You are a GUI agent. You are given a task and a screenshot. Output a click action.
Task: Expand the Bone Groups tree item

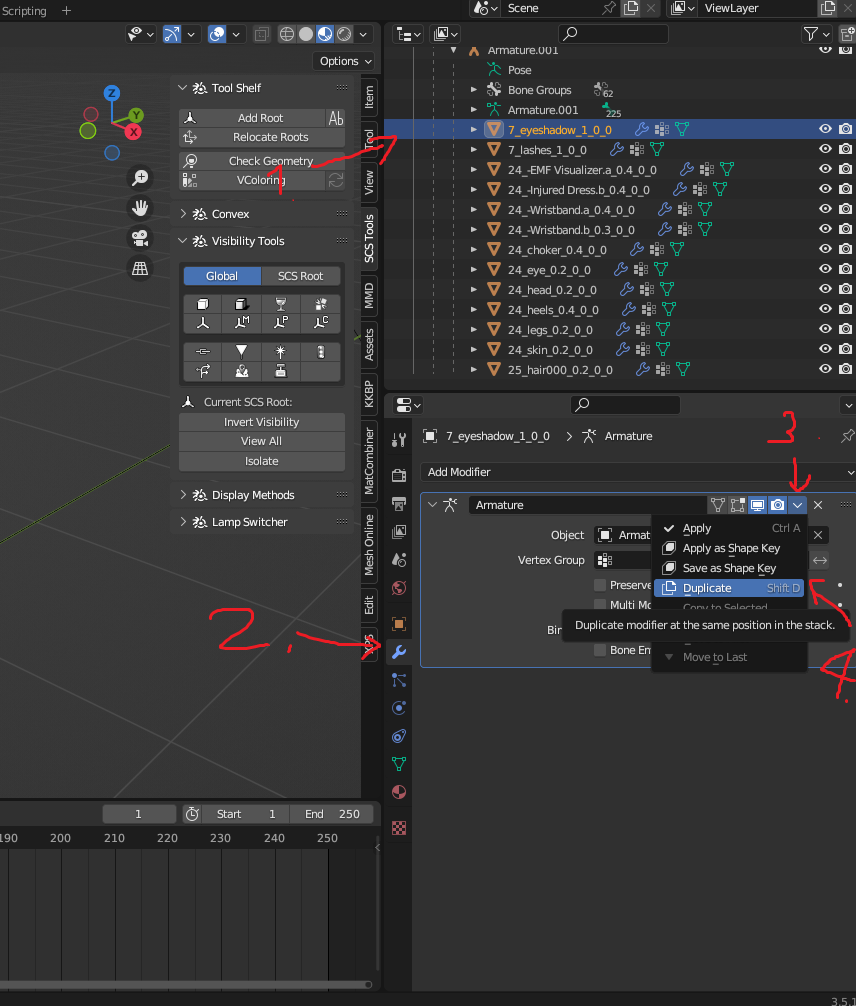pyautogui.click(x=474, y=90)
